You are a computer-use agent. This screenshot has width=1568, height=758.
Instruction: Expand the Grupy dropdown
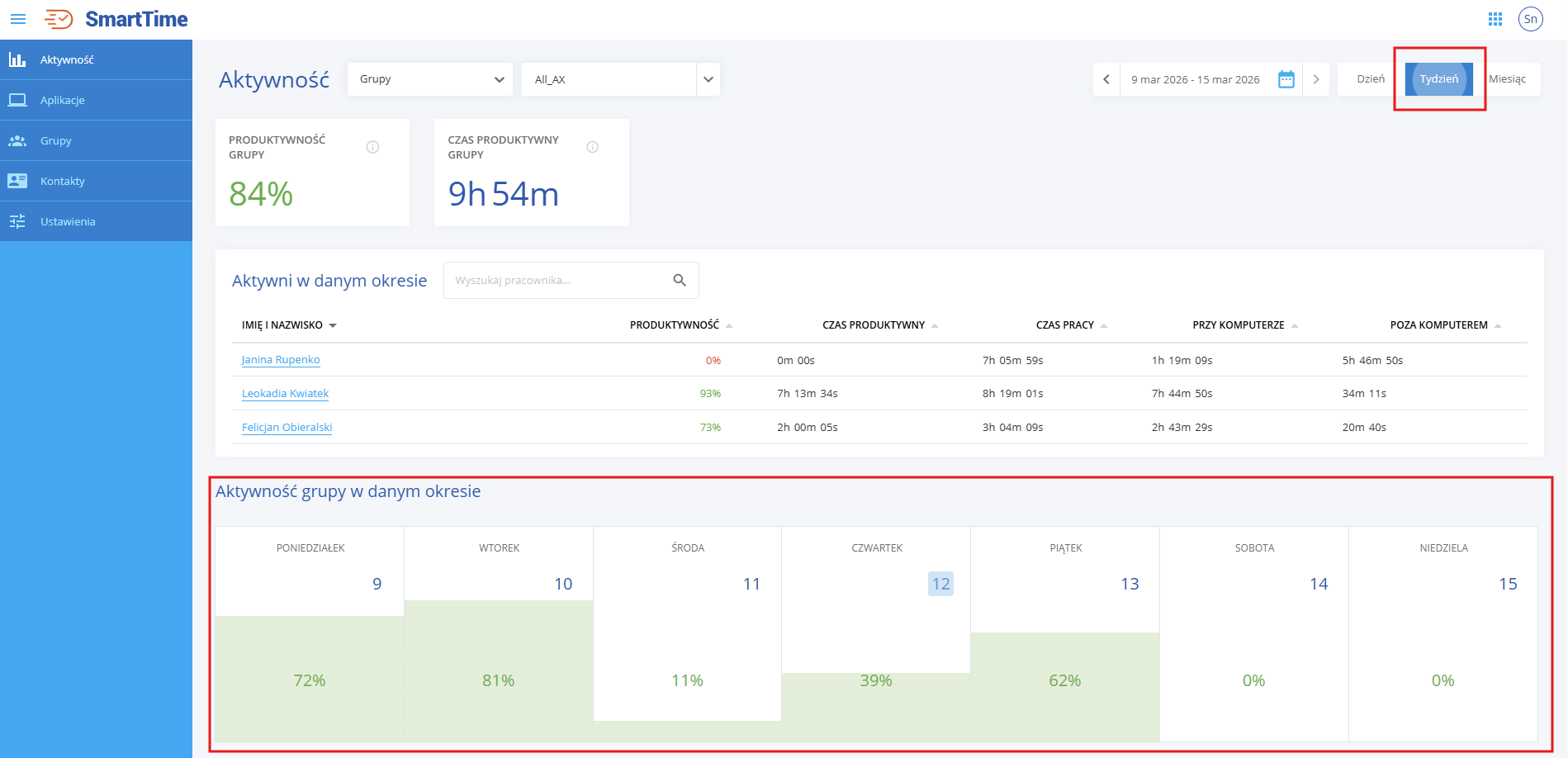tap(430, 79)
